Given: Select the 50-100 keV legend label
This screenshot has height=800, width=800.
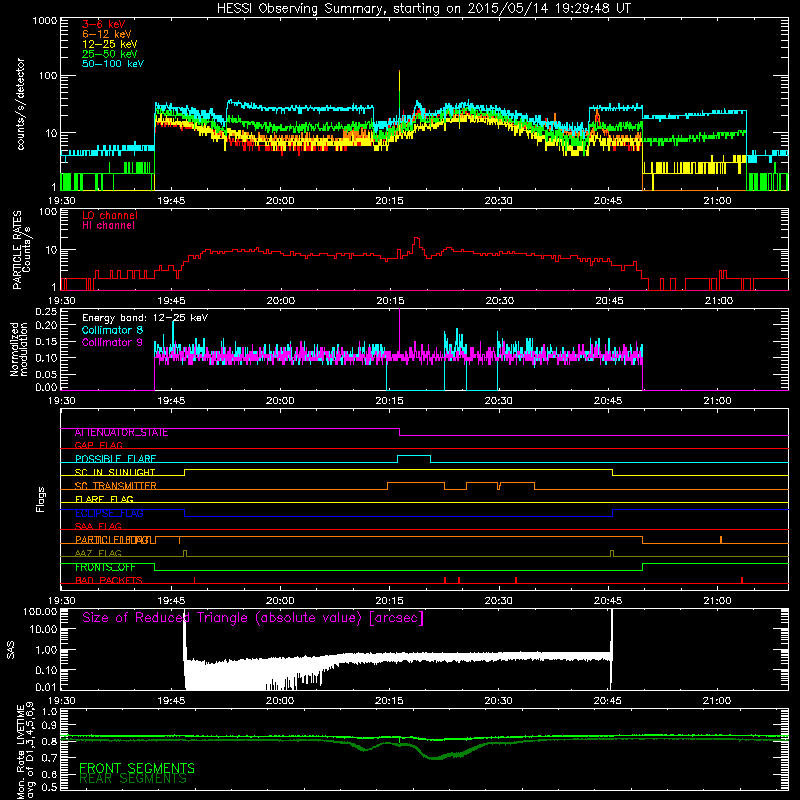Looking at the screenshot, I should click(113, 64).
